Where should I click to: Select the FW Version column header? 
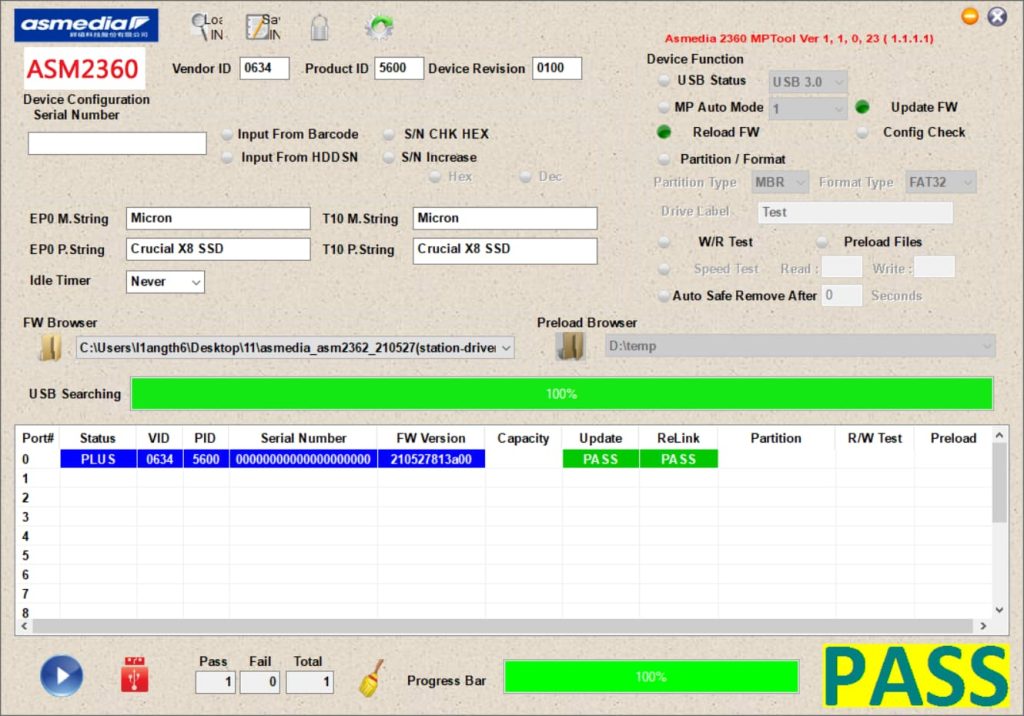click(x=430, y=438)
